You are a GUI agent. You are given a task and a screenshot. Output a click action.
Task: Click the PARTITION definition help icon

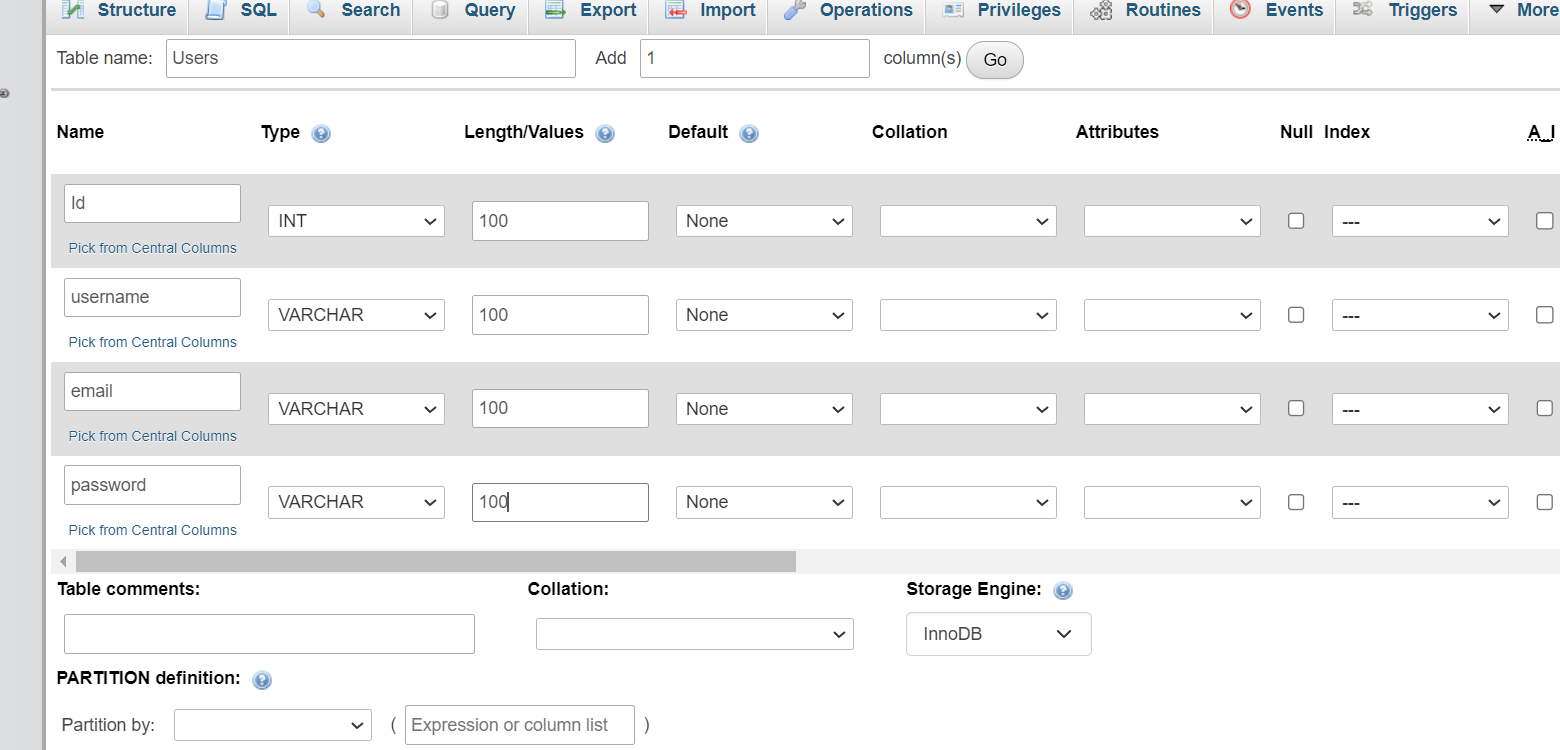[x=262, y=680]
